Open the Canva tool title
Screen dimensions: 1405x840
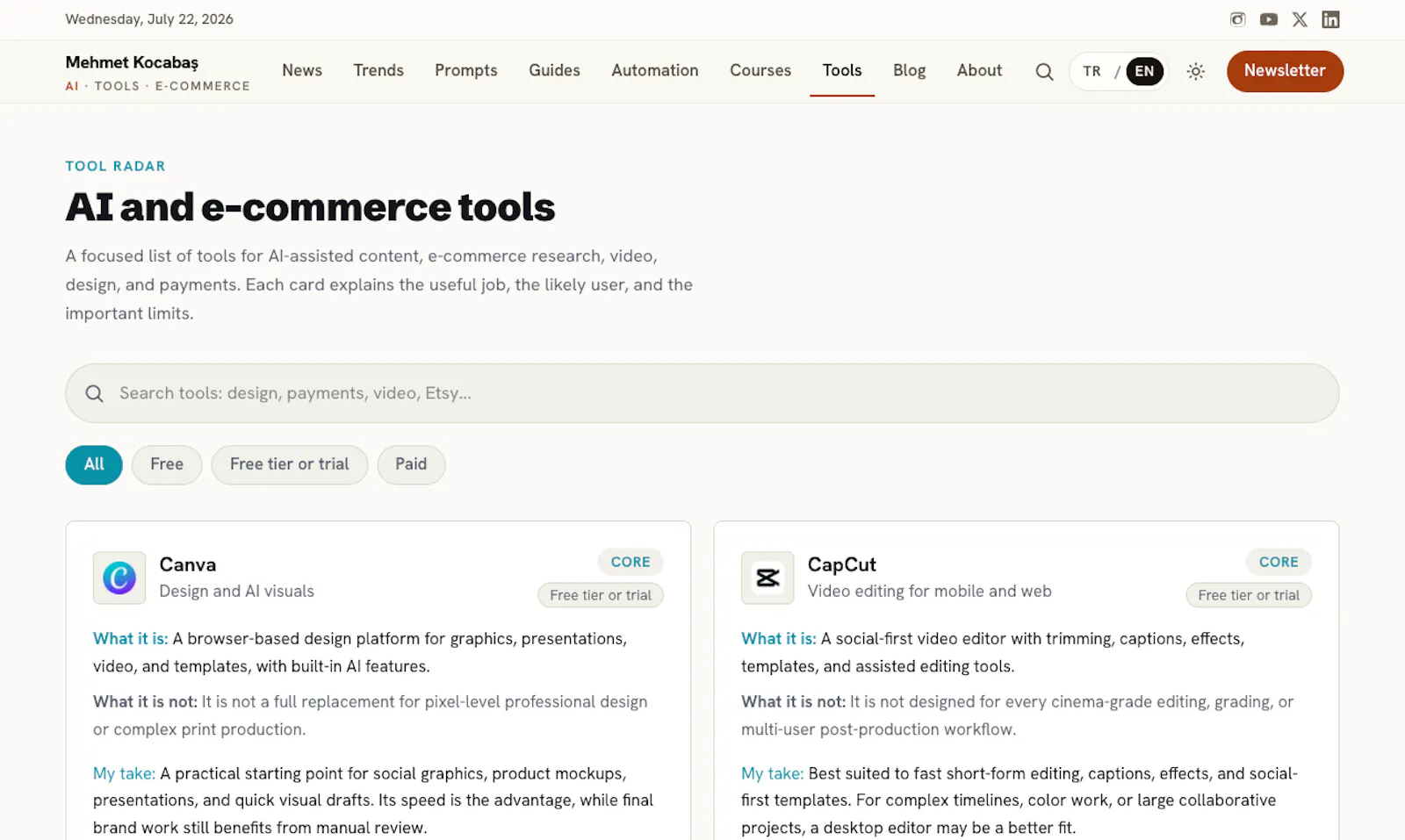coord(188,564)
